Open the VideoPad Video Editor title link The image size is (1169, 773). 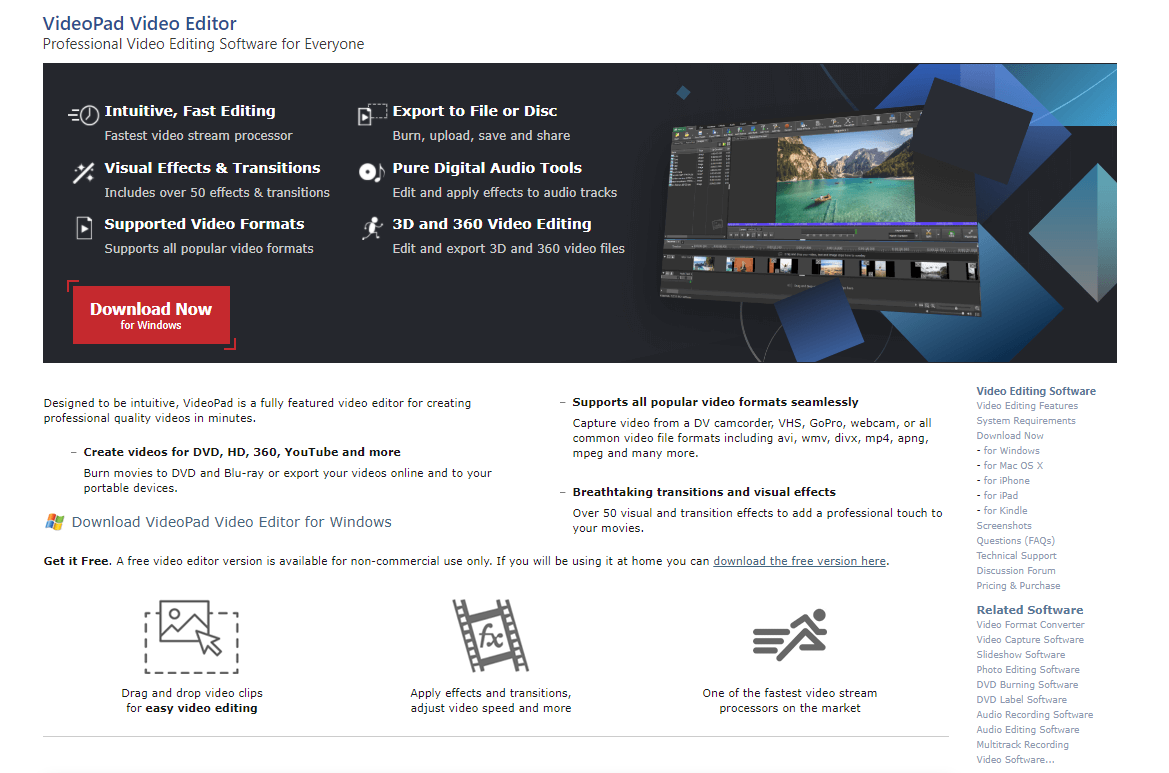click(x=139, y=23)
